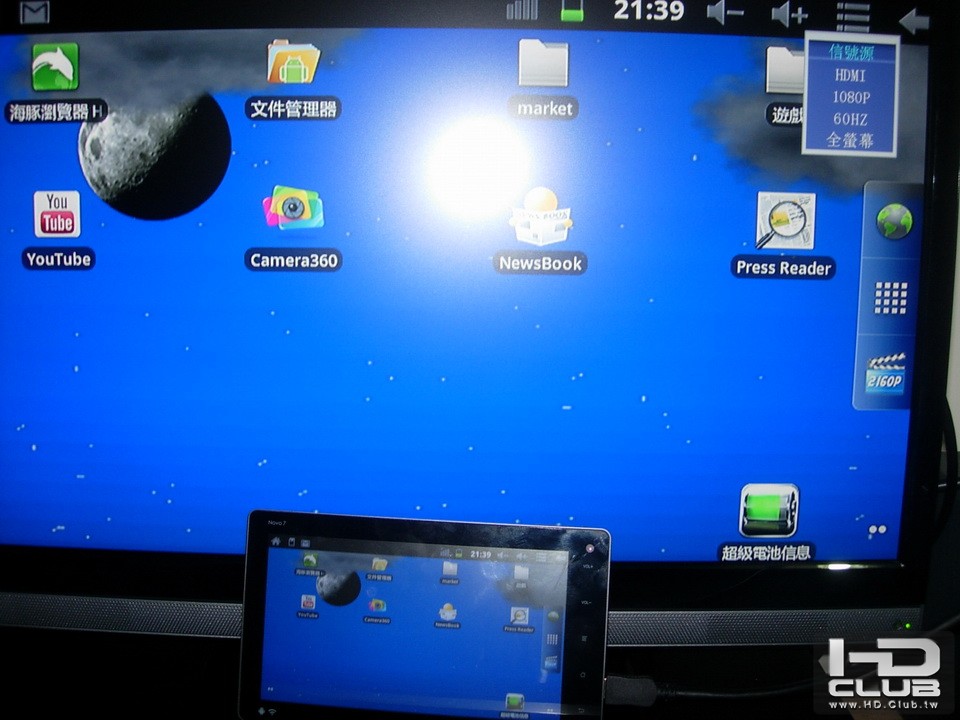Tap the volume down icon in status bar
This screenshot has width=960, height=720.
[724, 13]
